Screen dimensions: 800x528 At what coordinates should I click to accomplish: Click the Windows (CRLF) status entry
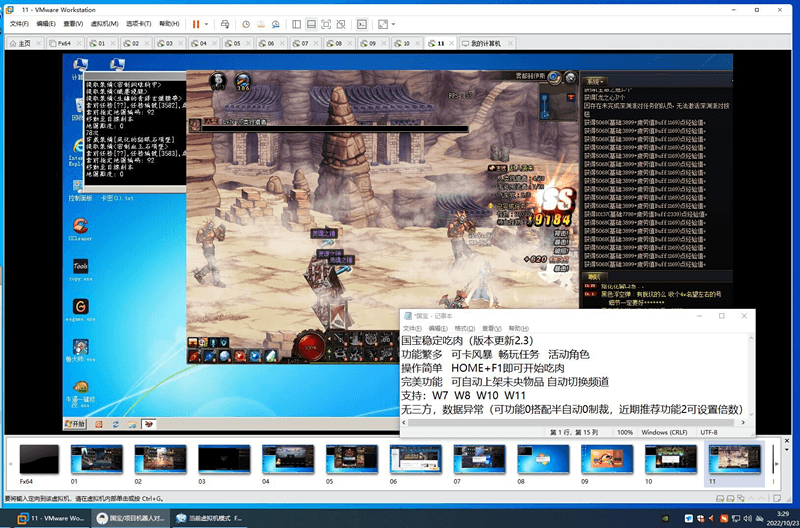coord(664,432)
